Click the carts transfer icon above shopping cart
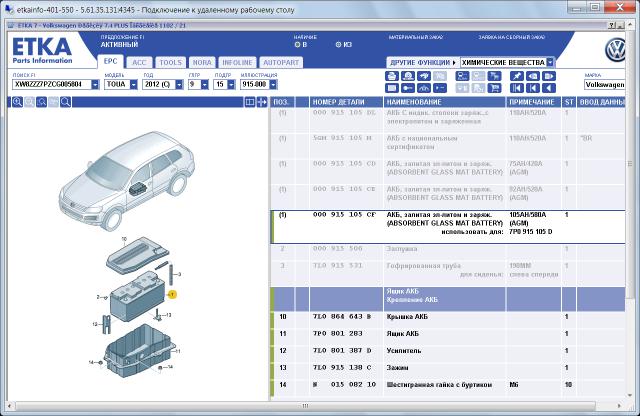Viewport: 640px width, 416px height. (x=494, y=76)
